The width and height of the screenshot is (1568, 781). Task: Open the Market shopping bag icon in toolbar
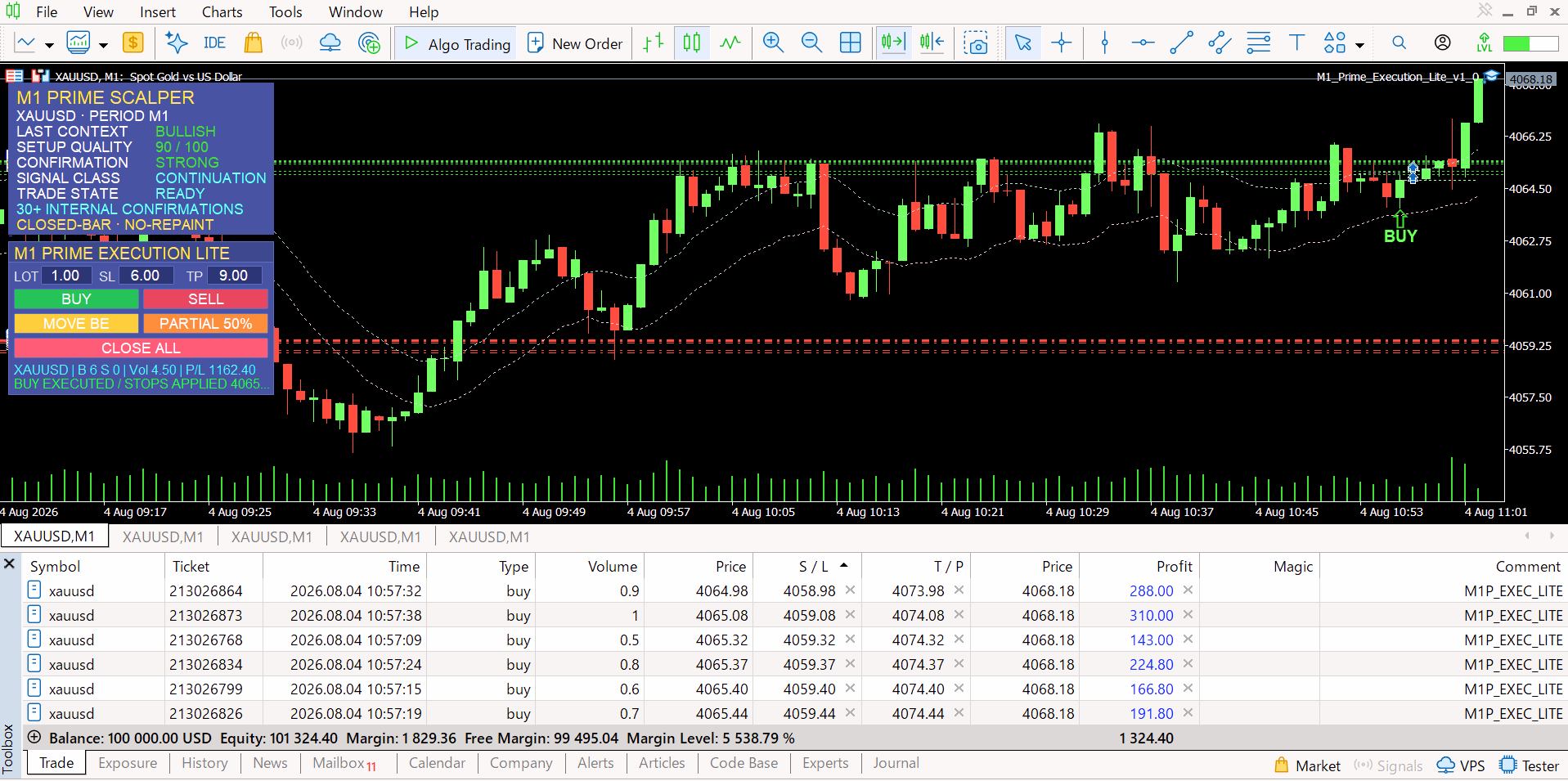[x=254, y=43]
